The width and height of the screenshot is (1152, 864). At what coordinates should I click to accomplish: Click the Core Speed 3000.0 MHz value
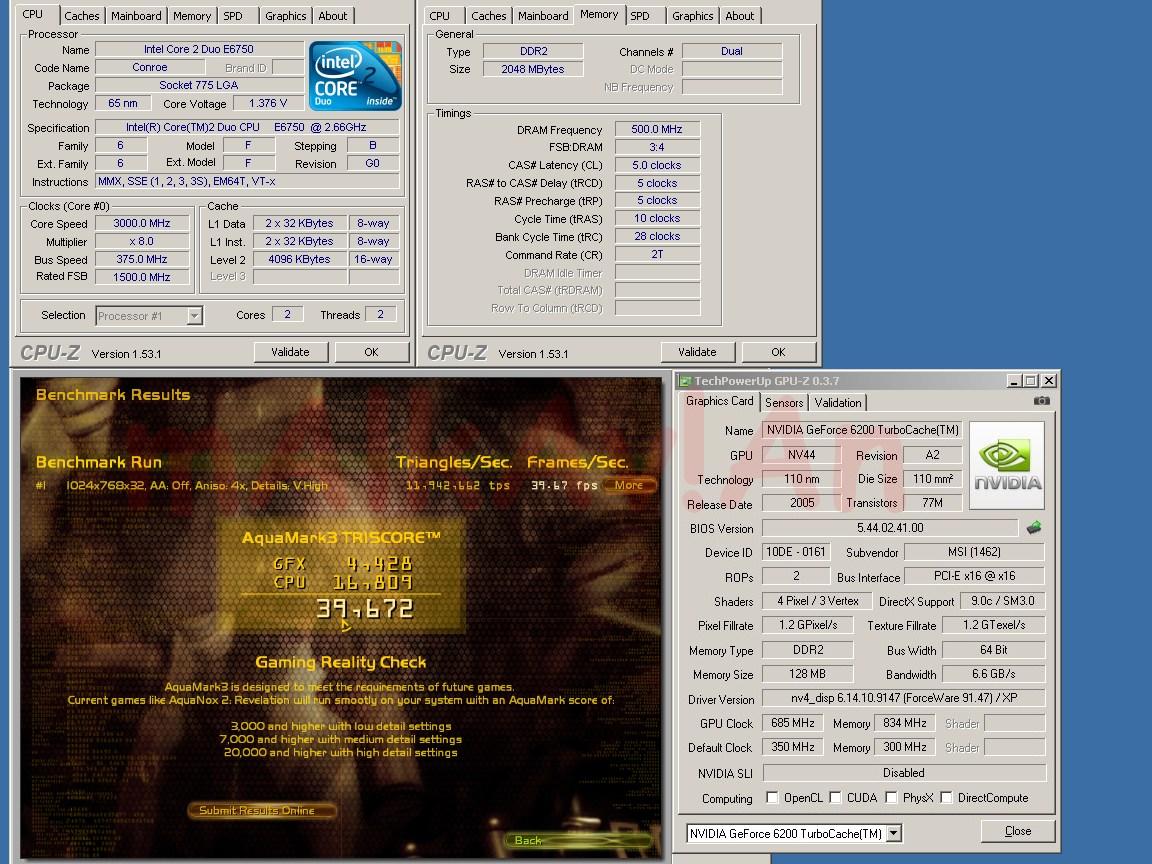(142, 223)
